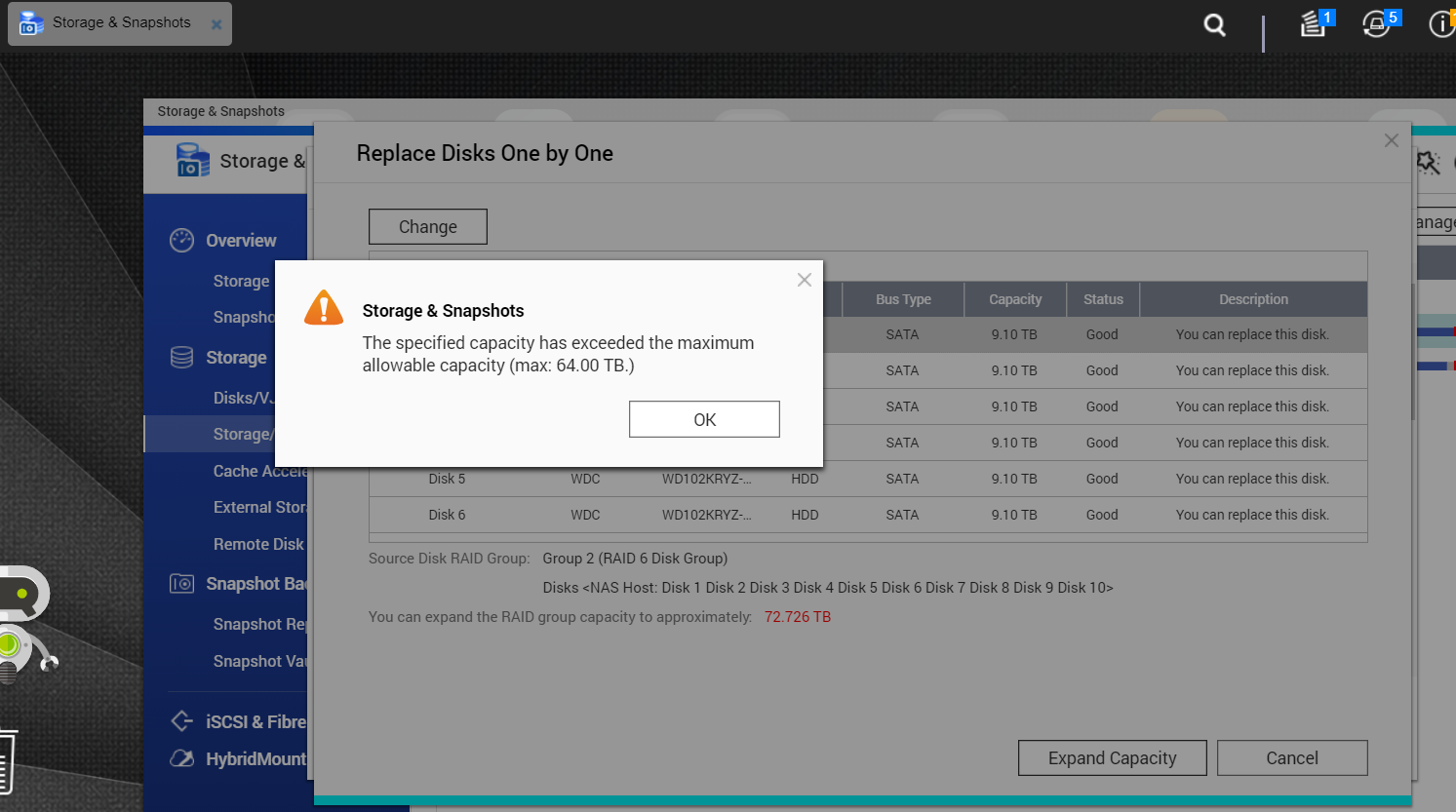Click Cancel in Replace Disks dialog
The height and width of the screenshot is (812, 1456).
pyautogui.click(x=1291, y=758)
